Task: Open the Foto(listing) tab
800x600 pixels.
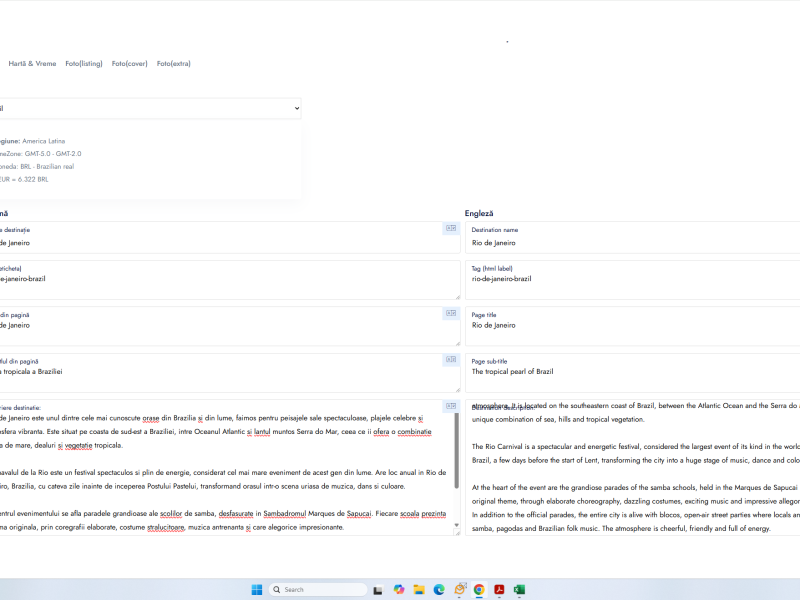Action: [84, 64]
